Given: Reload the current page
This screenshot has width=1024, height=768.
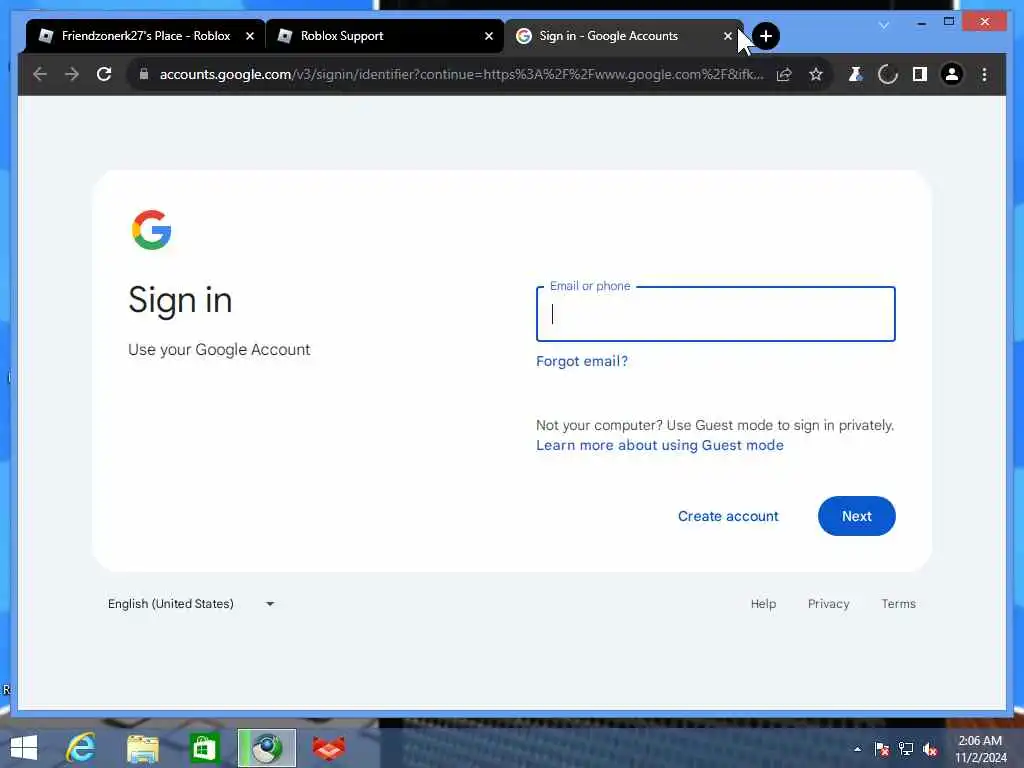Looking at the screenshot, I should tap(104, 74).
